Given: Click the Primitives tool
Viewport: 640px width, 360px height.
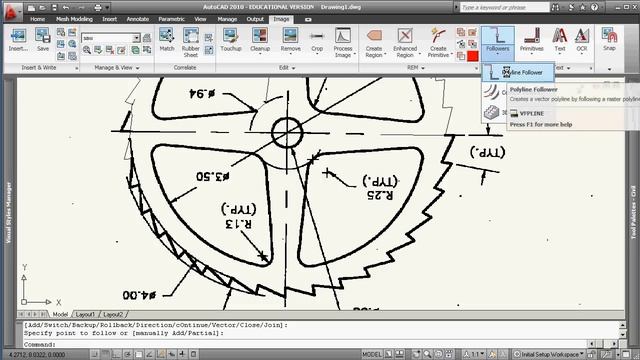Looking at the screenshot, I should (531, 41).
